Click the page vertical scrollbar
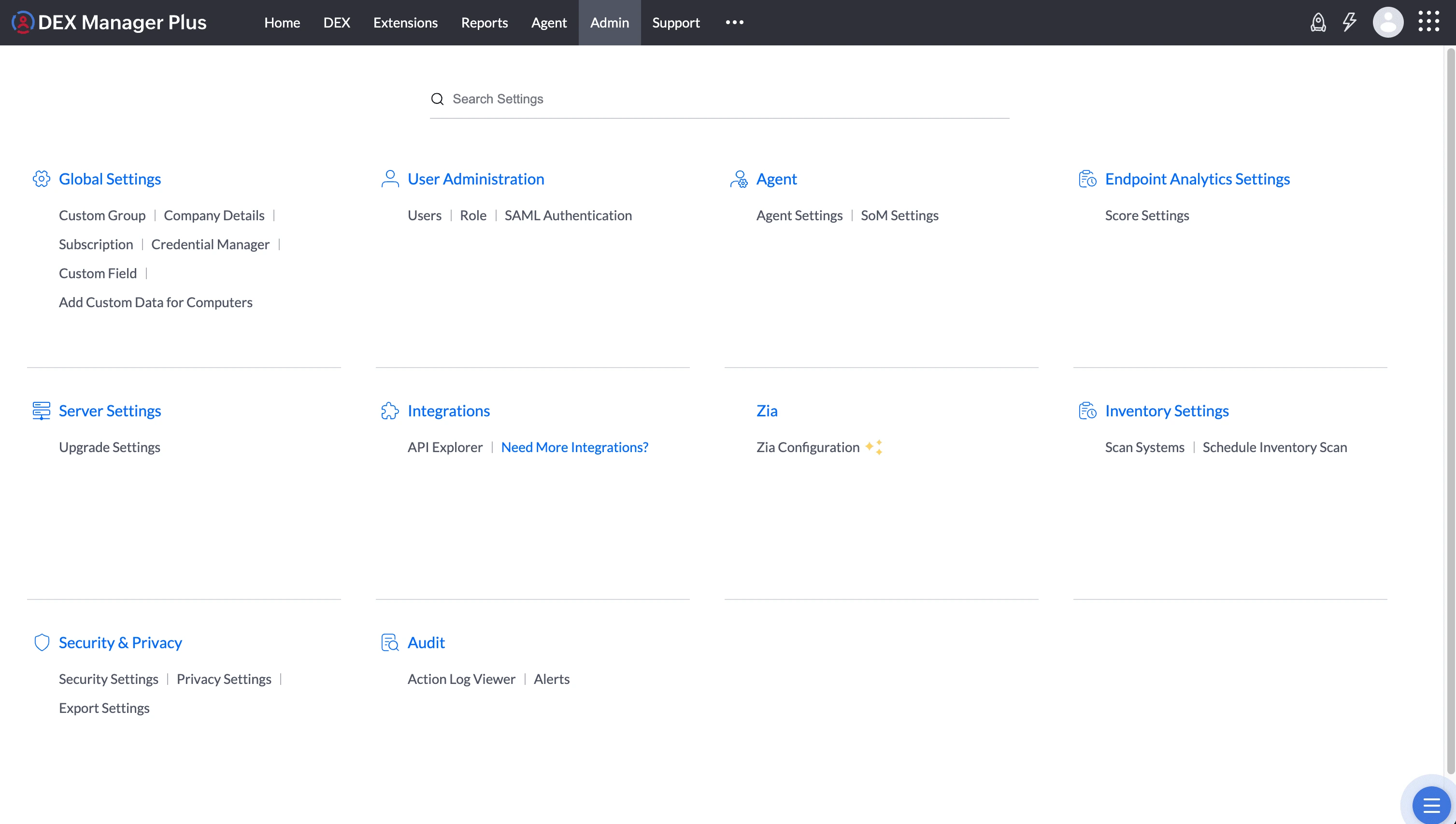 [1450, 410]
